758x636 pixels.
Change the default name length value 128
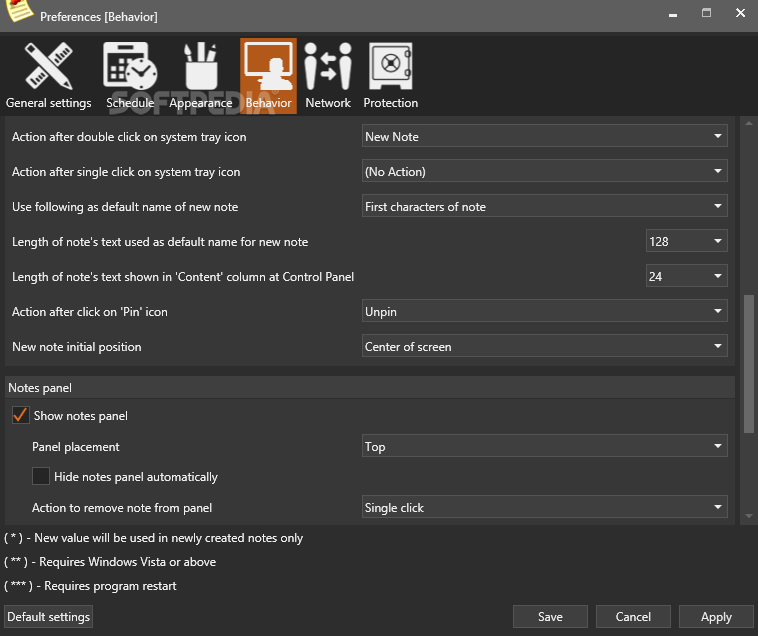(x=686, y=241)
